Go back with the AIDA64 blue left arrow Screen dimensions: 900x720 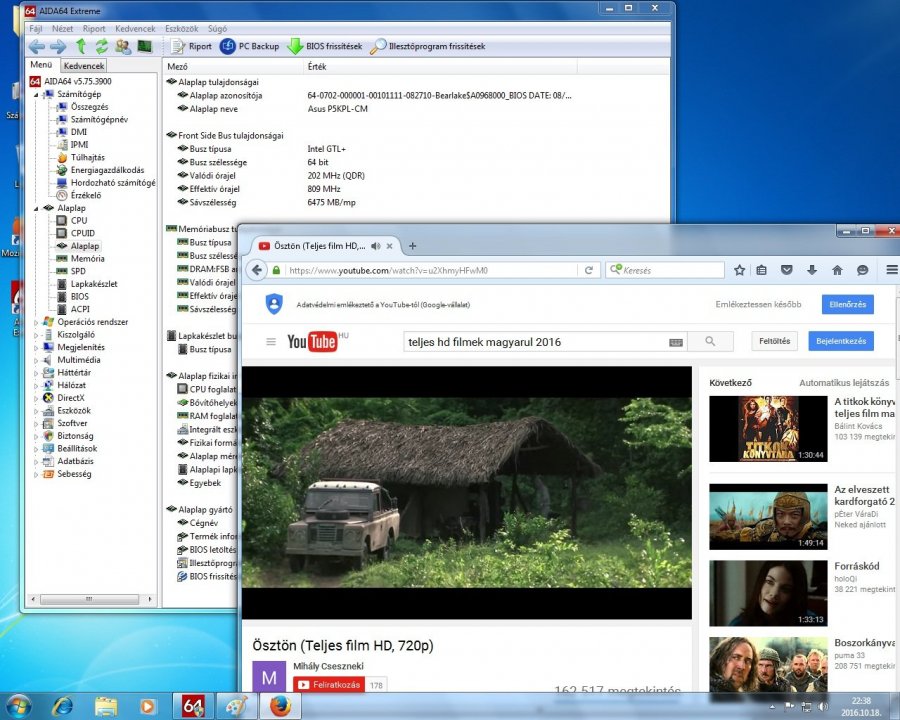click(37, 47)
